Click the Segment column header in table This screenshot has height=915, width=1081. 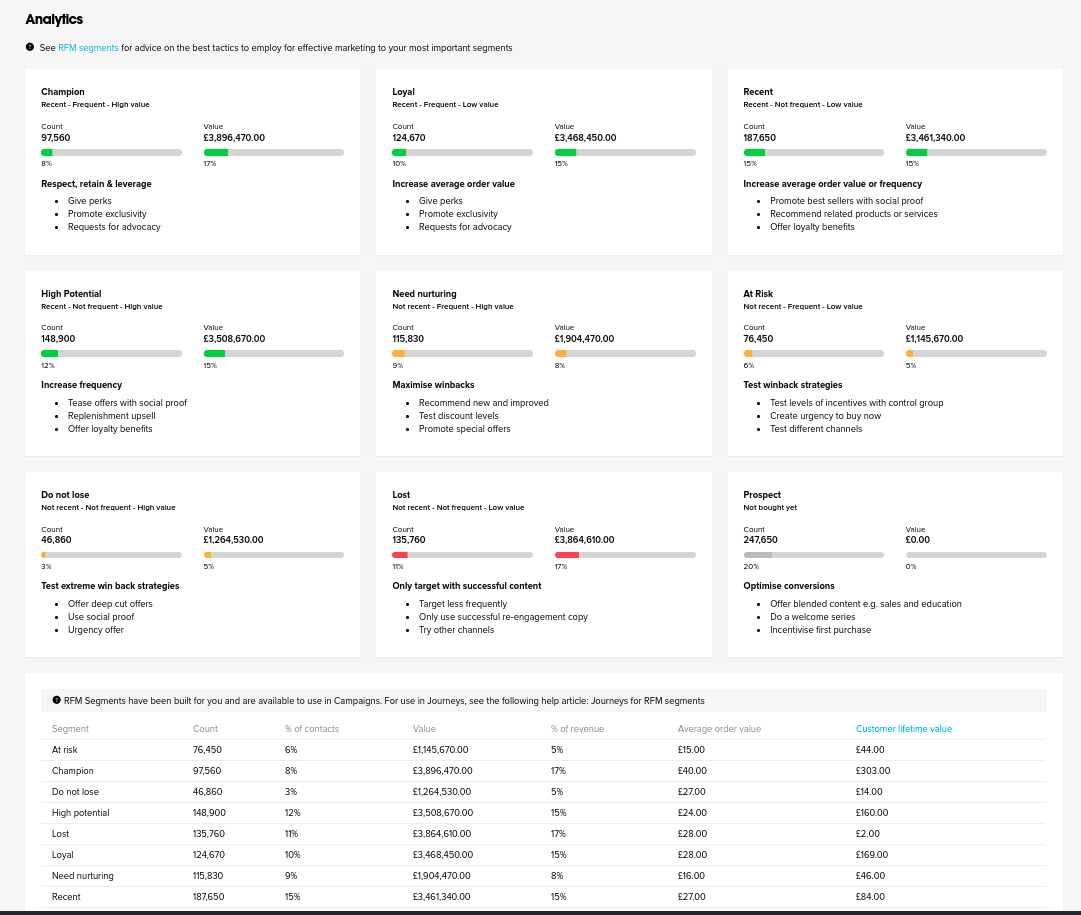(x=70, y=729)
